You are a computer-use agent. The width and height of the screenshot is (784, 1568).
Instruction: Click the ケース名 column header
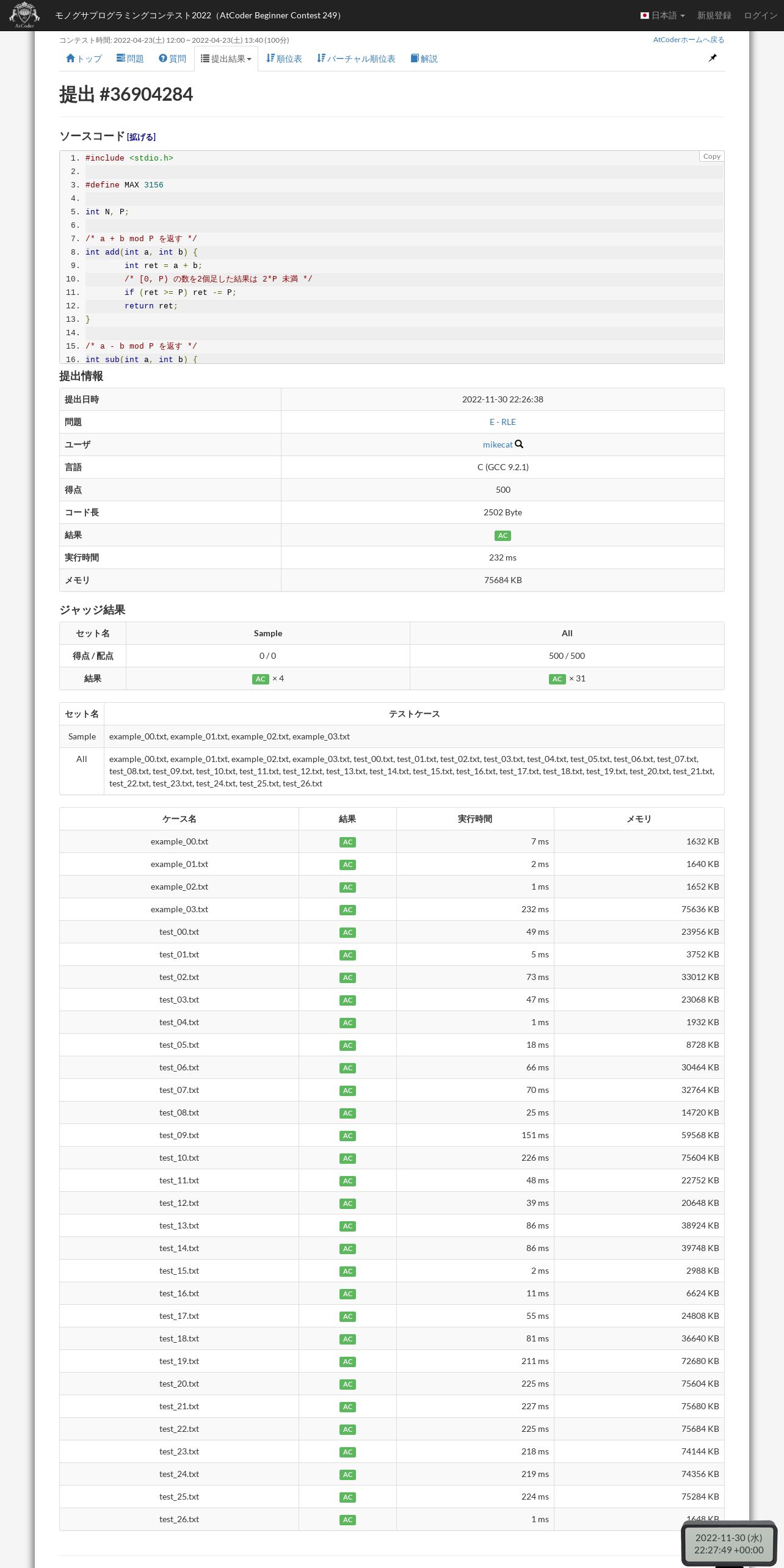pos(179,819)
